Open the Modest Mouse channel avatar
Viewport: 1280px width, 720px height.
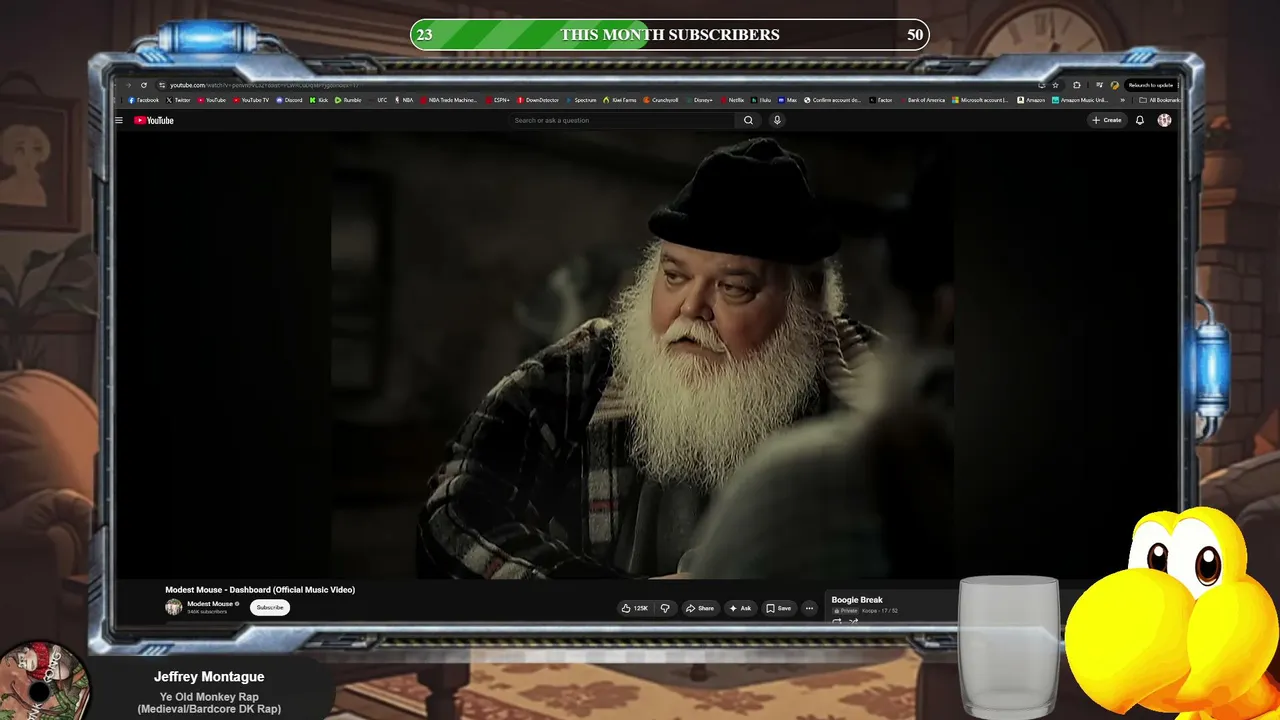(x=174, y=607)
